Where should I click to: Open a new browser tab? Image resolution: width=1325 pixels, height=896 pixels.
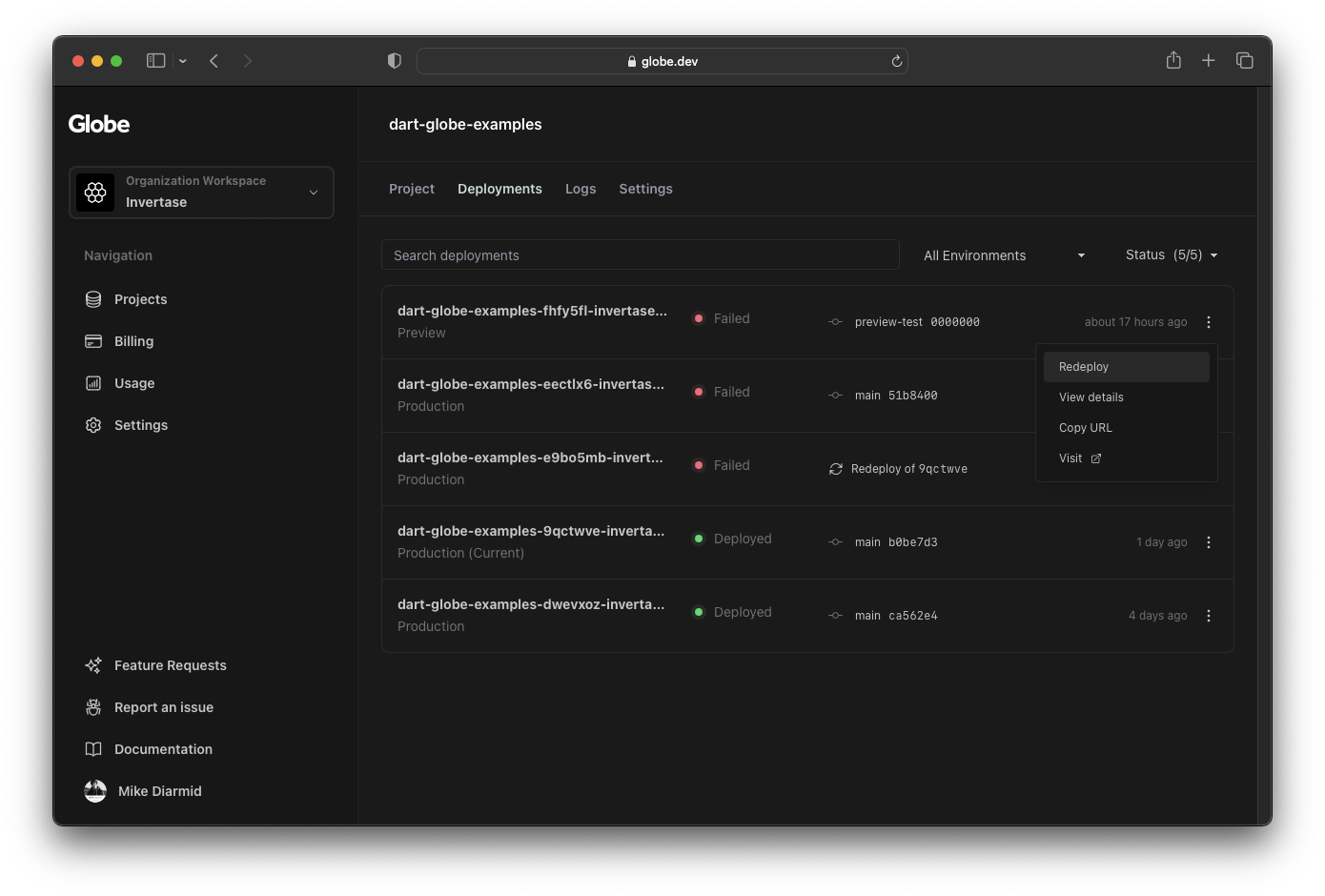1209,61
